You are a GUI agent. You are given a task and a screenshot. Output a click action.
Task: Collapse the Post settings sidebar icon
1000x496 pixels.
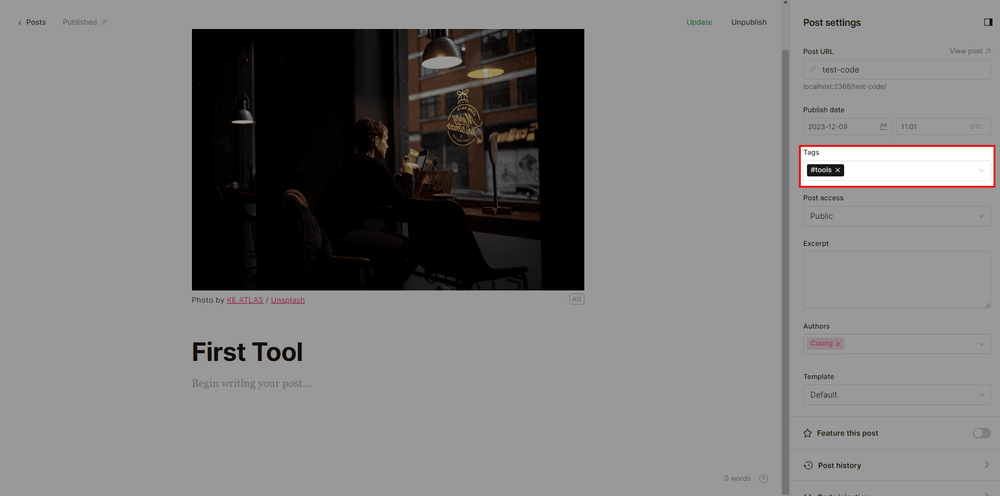coord(988,22)
